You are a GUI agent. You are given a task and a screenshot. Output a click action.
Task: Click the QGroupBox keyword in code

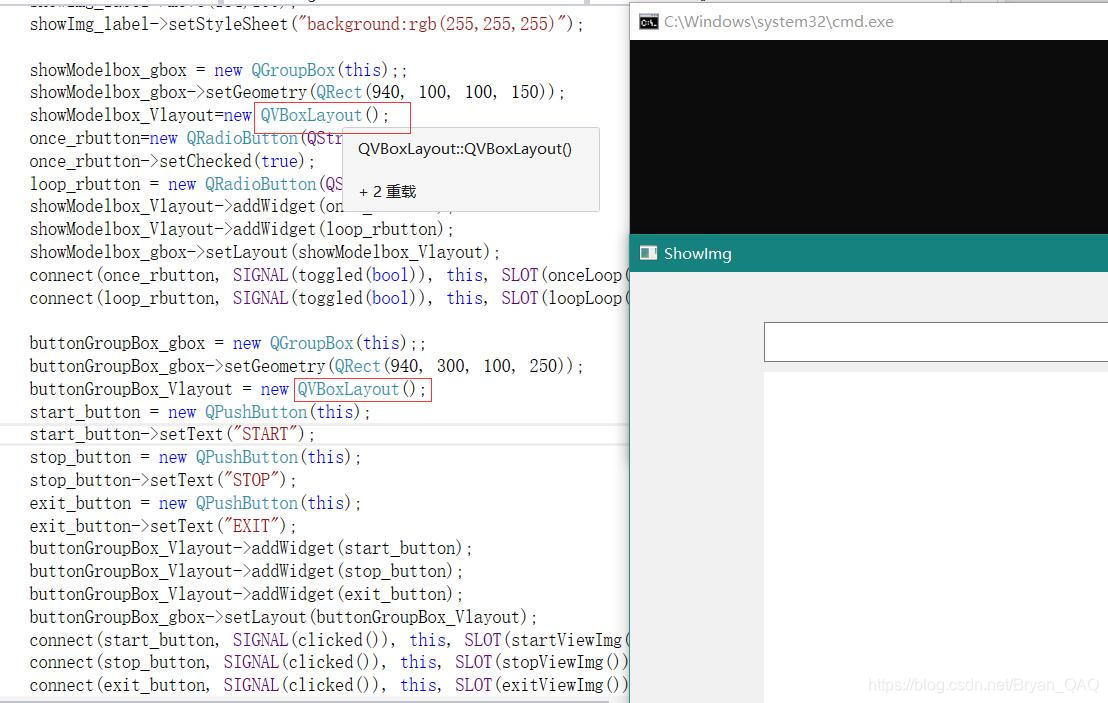[x=293, y=70]
